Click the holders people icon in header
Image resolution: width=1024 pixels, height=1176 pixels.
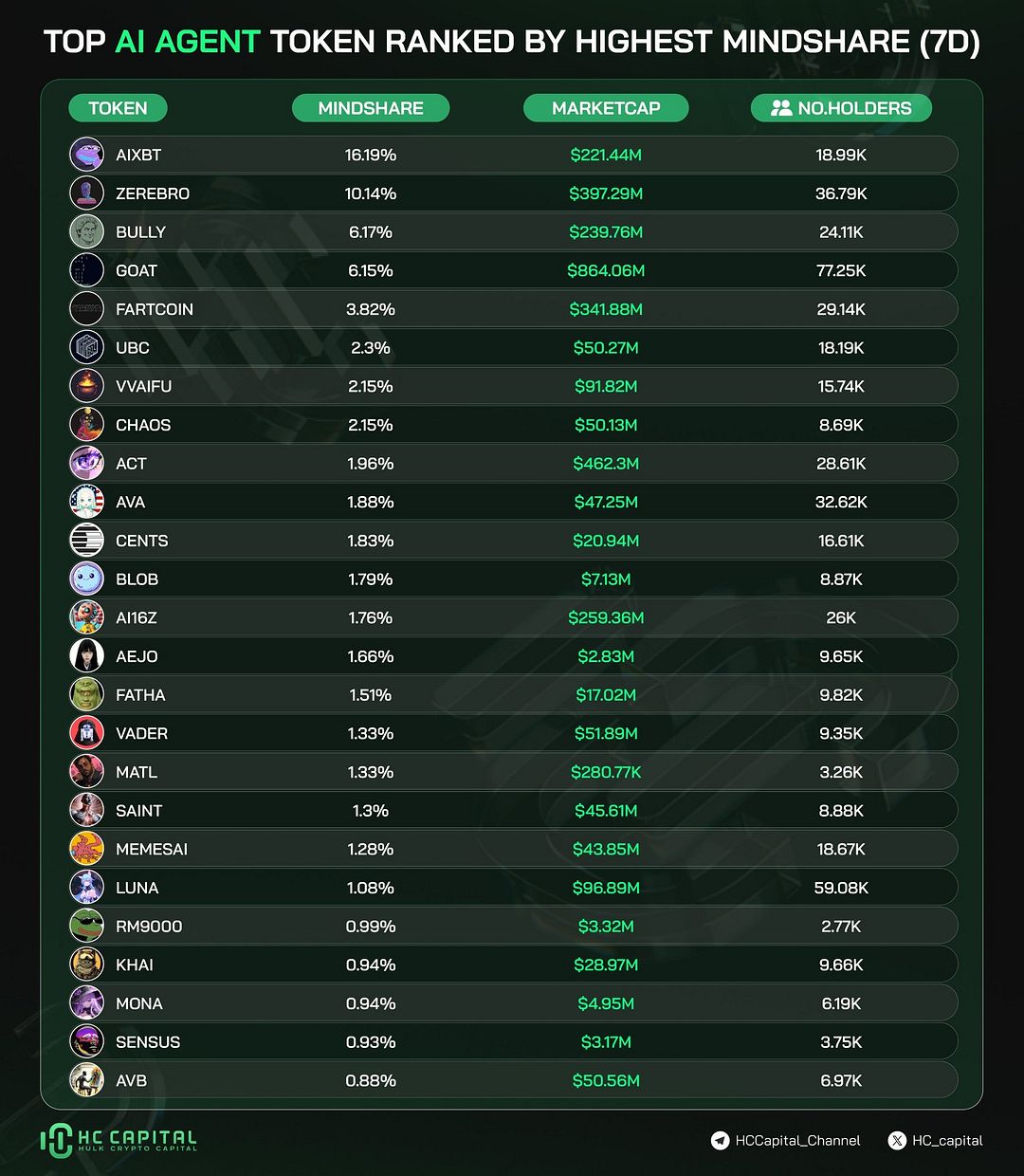[x=781, y=108]
